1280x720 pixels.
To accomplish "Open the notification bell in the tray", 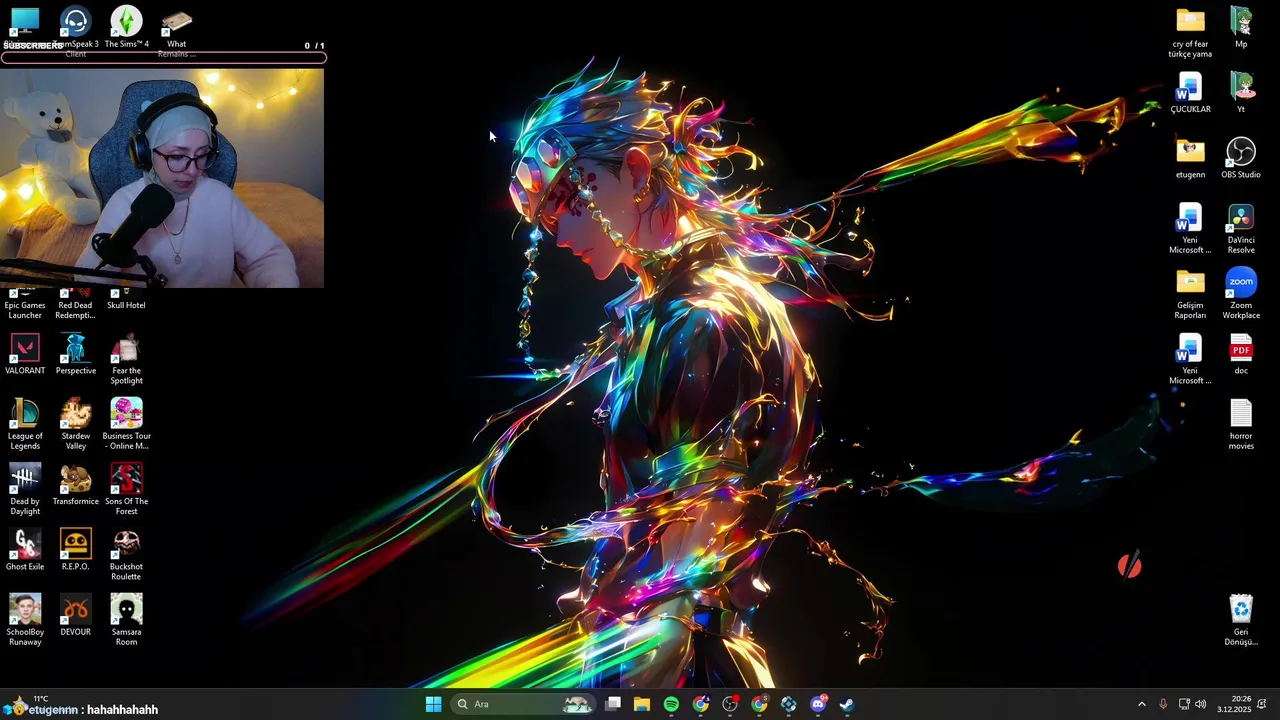I will click(1262, 704).
